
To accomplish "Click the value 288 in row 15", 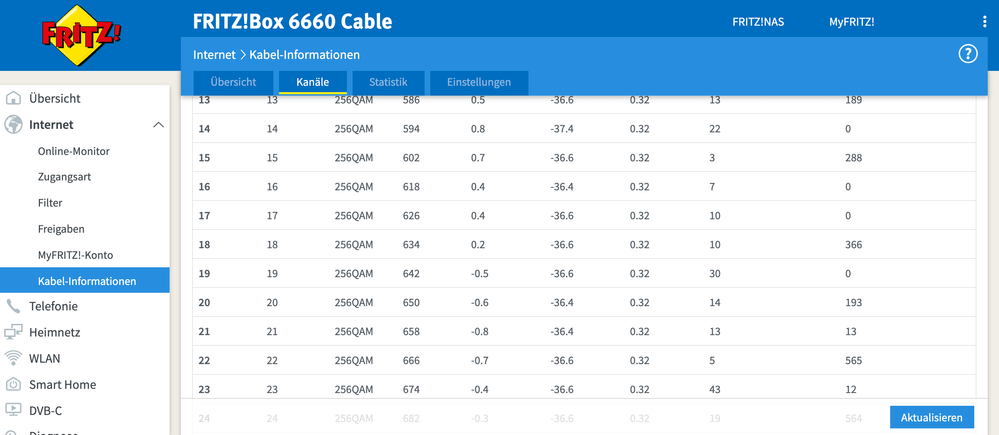I will tap(854, 158).
